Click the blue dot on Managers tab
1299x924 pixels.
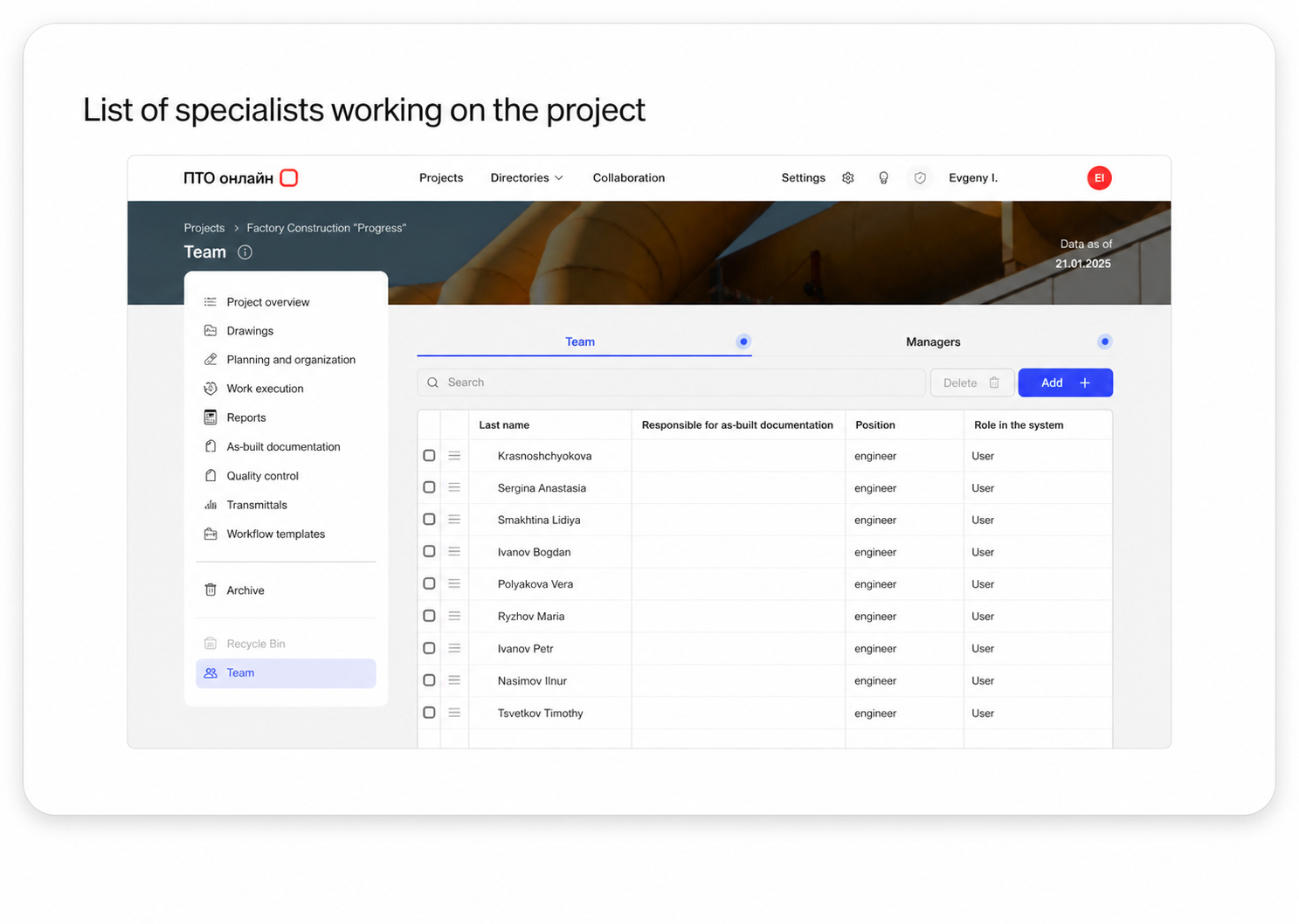coord(1105,341)
